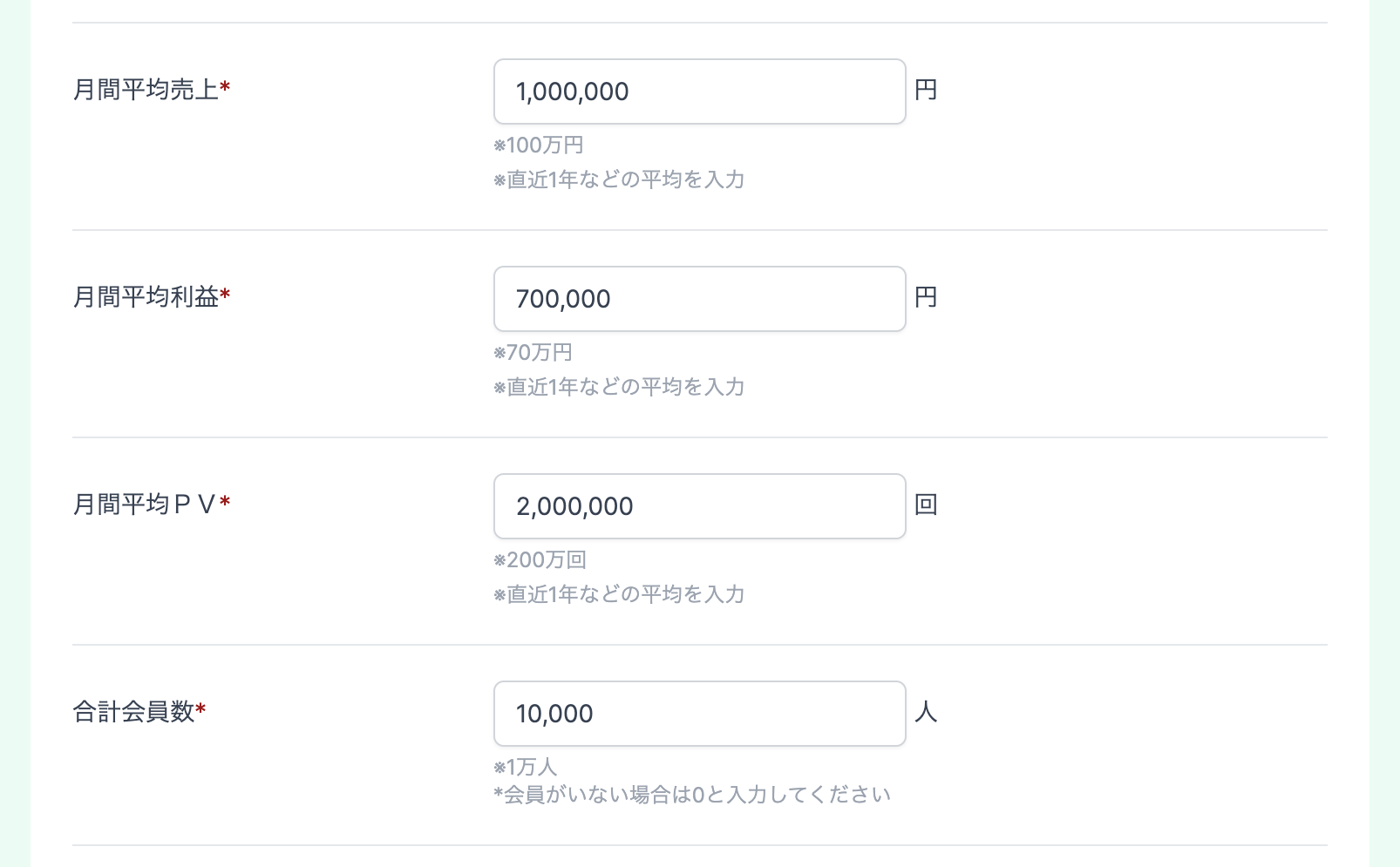Screen dimensions: 1400x867
Task: Click the 円 unit beside the 700,000 field
Action: [x=926, y=297]
